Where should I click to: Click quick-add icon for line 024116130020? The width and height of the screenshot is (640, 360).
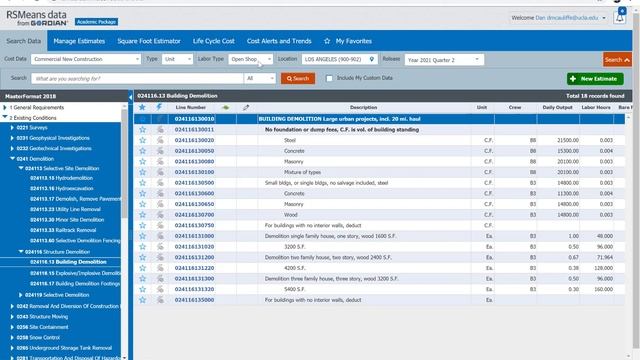(x=160, y=140)
